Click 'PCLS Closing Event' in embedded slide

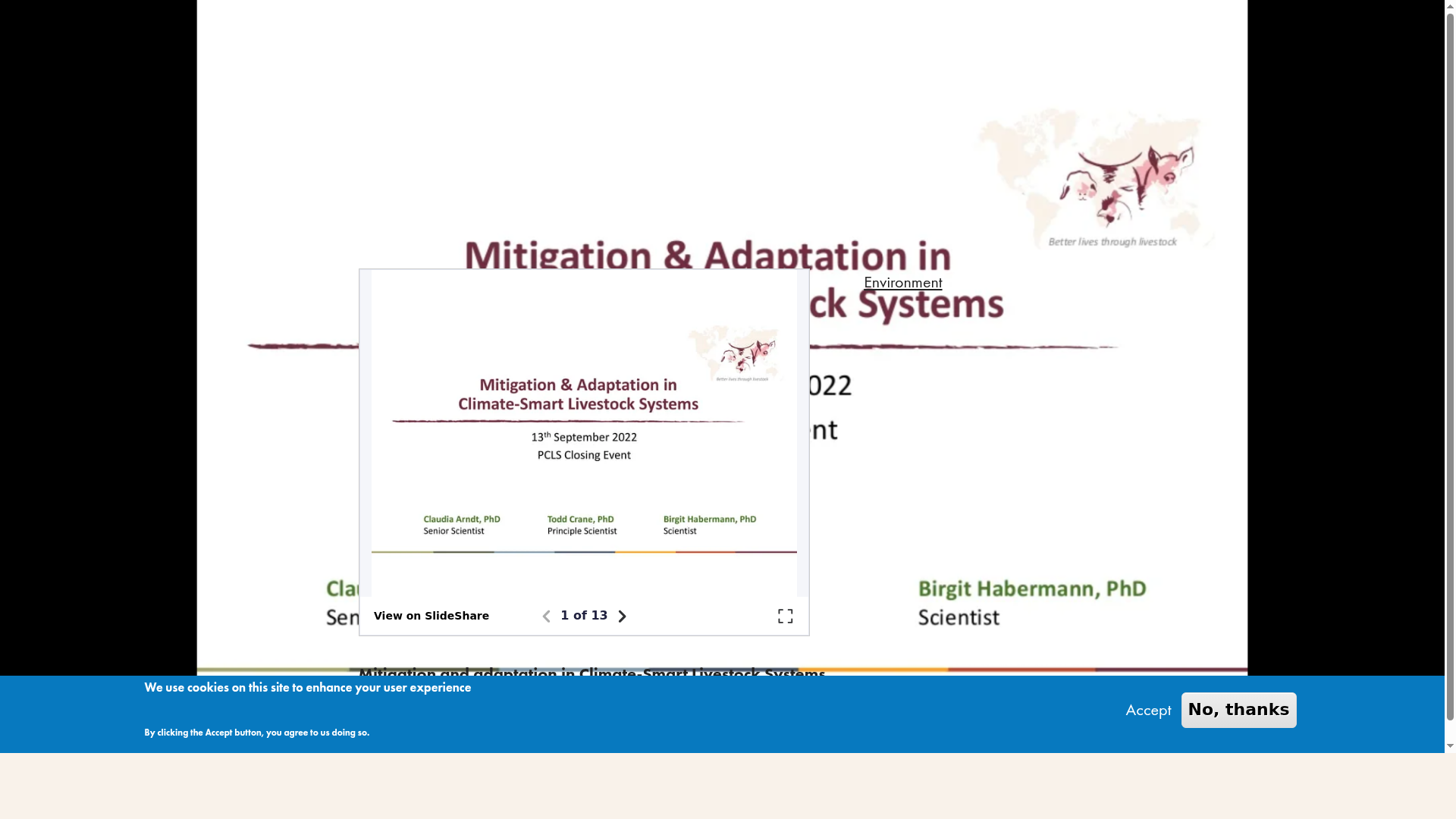click(584, 455)
